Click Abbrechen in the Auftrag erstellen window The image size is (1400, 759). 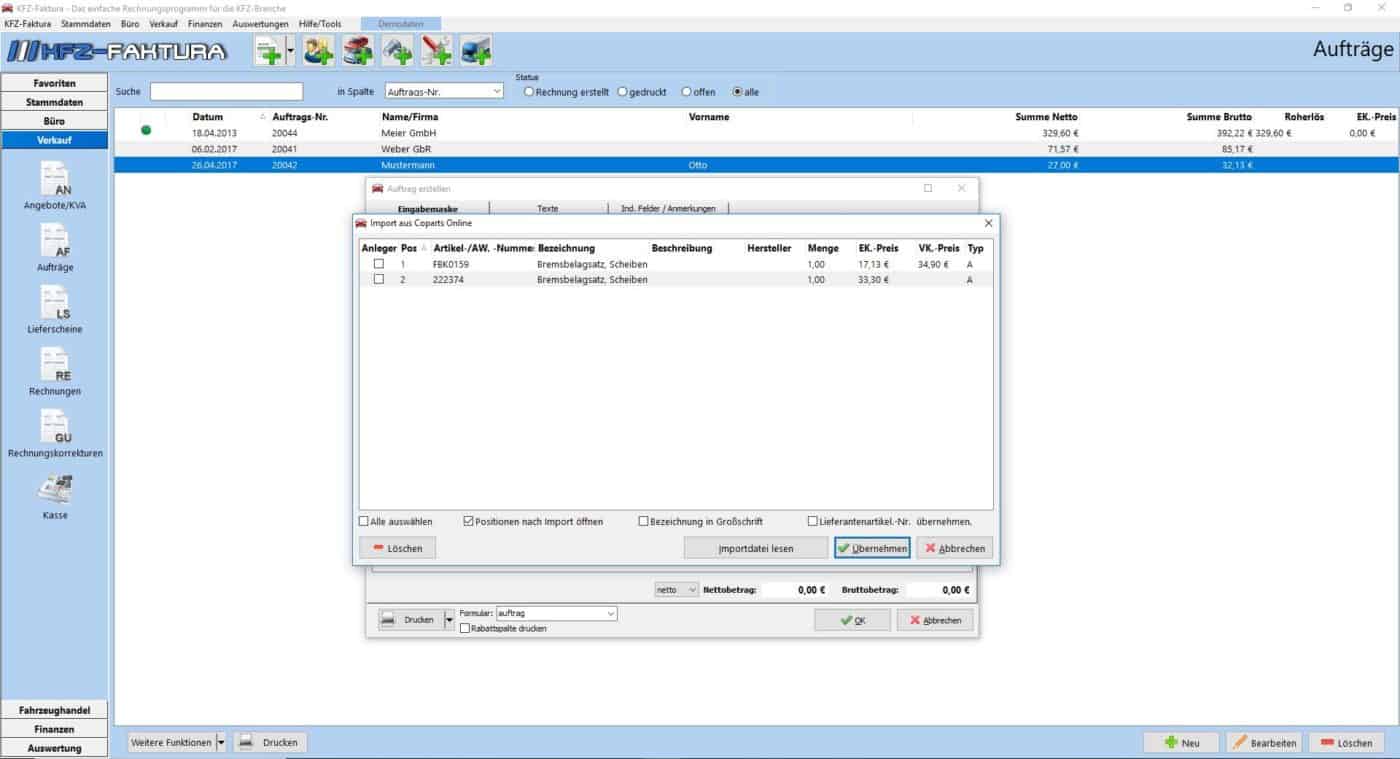(935, 620)
